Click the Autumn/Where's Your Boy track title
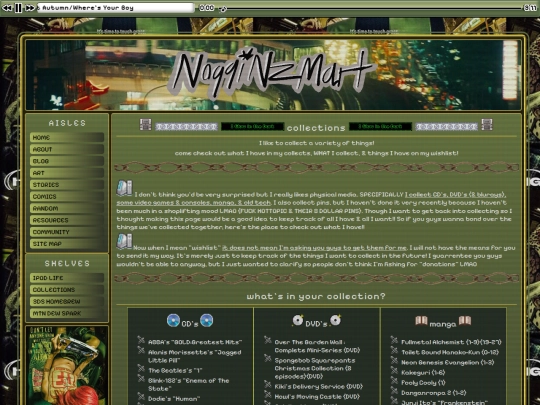Viewport: 540px width, 405px height. pyautogui.click(x=116, y=8)
